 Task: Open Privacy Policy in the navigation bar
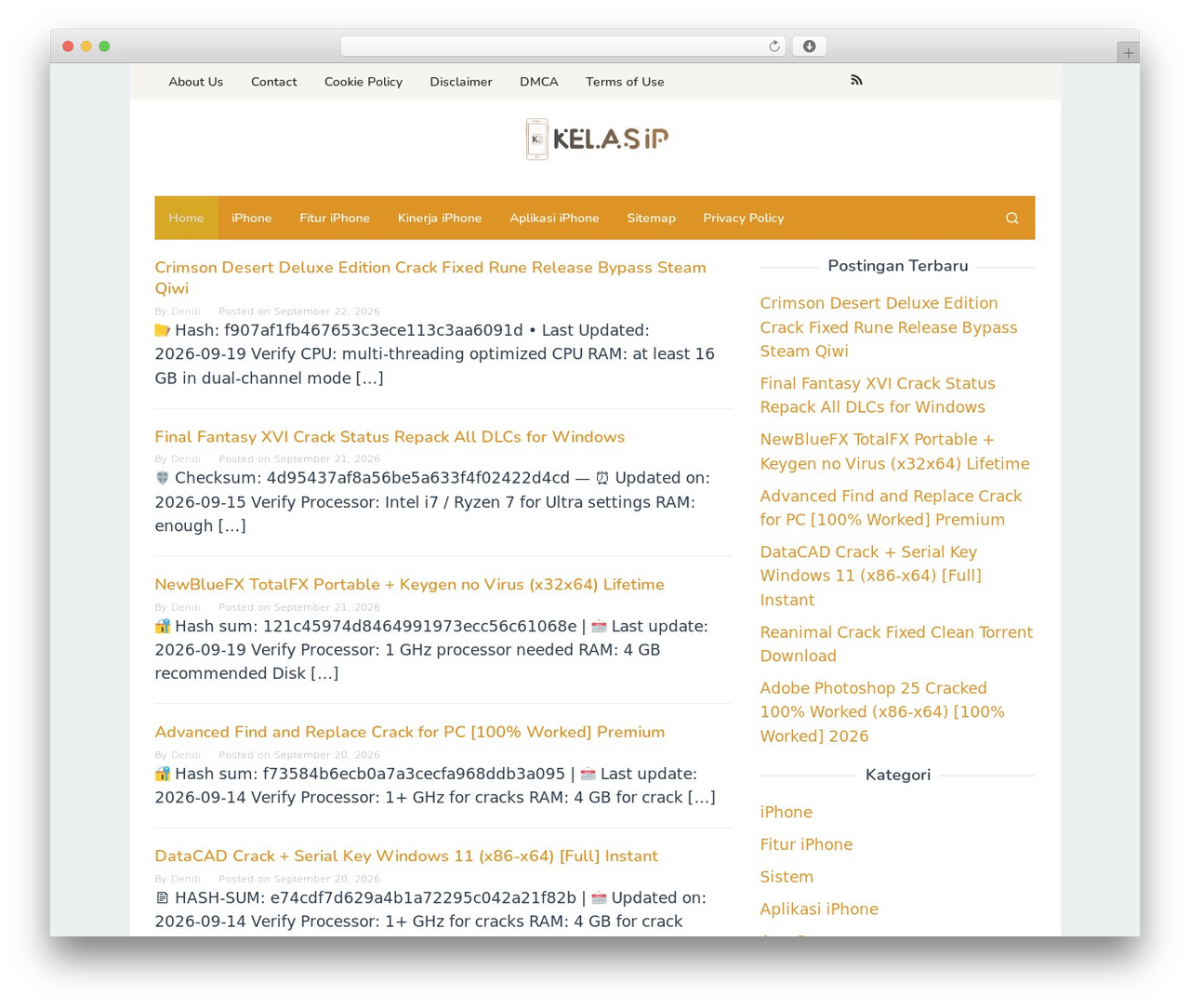(x=744, y=218)
